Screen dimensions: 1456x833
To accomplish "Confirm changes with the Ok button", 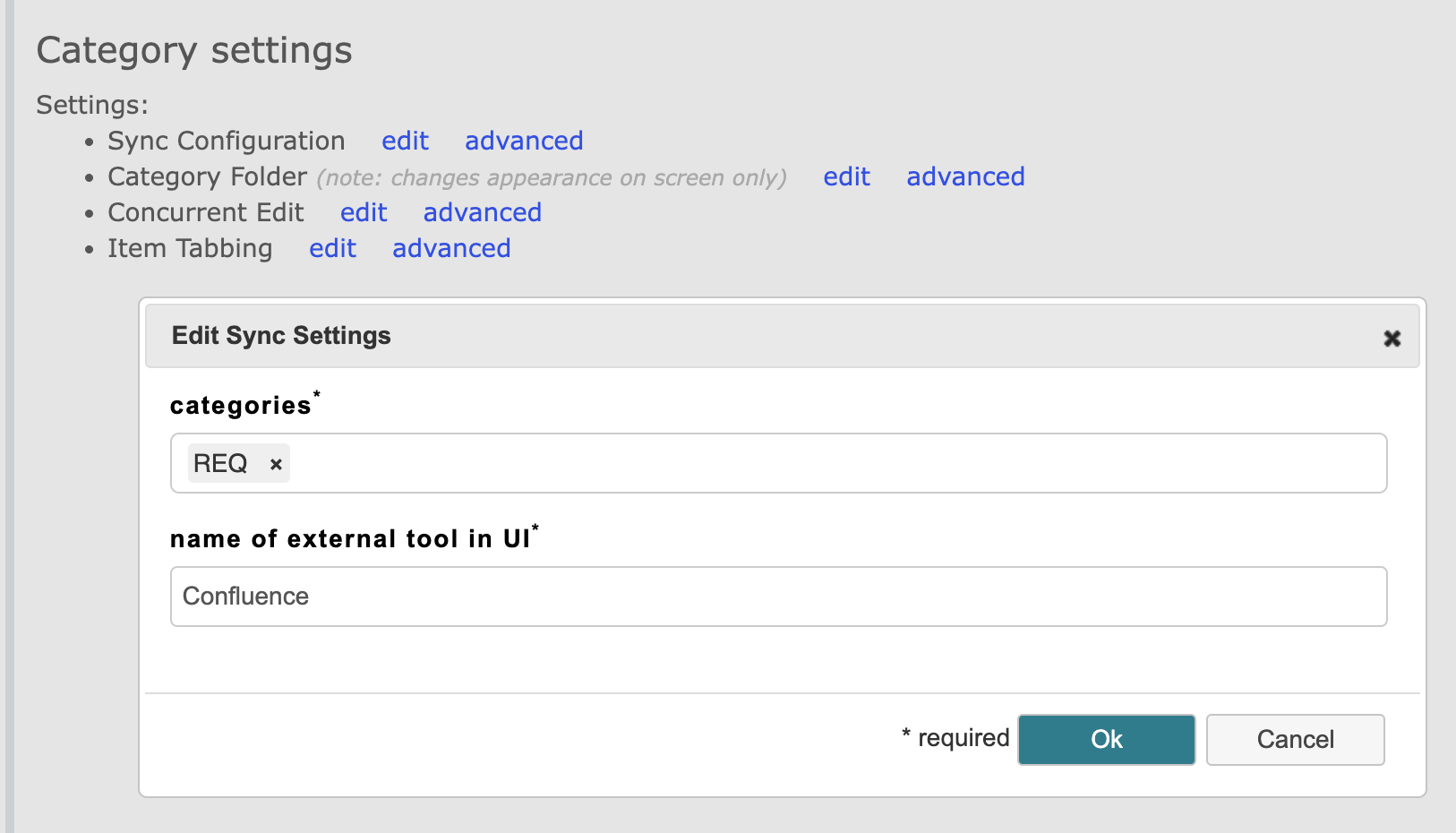I will click(1107, 739).
